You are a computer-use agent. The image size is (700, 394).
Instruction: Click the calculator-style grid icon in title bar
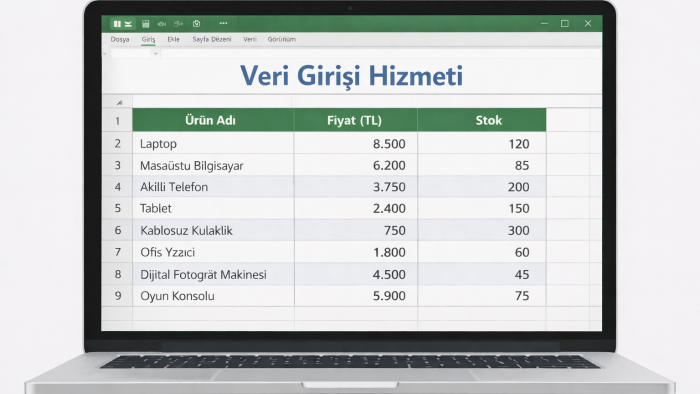click(146, 24)
